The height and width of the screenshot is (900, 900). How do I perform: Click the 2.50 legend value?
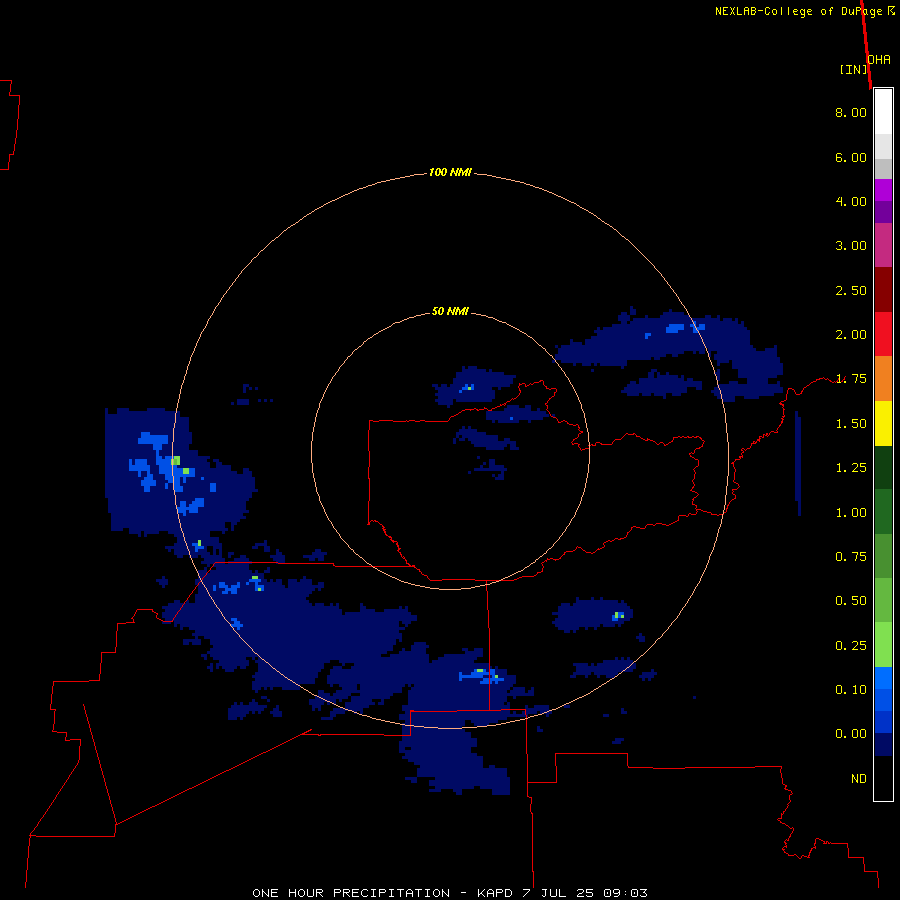[851, 290]
